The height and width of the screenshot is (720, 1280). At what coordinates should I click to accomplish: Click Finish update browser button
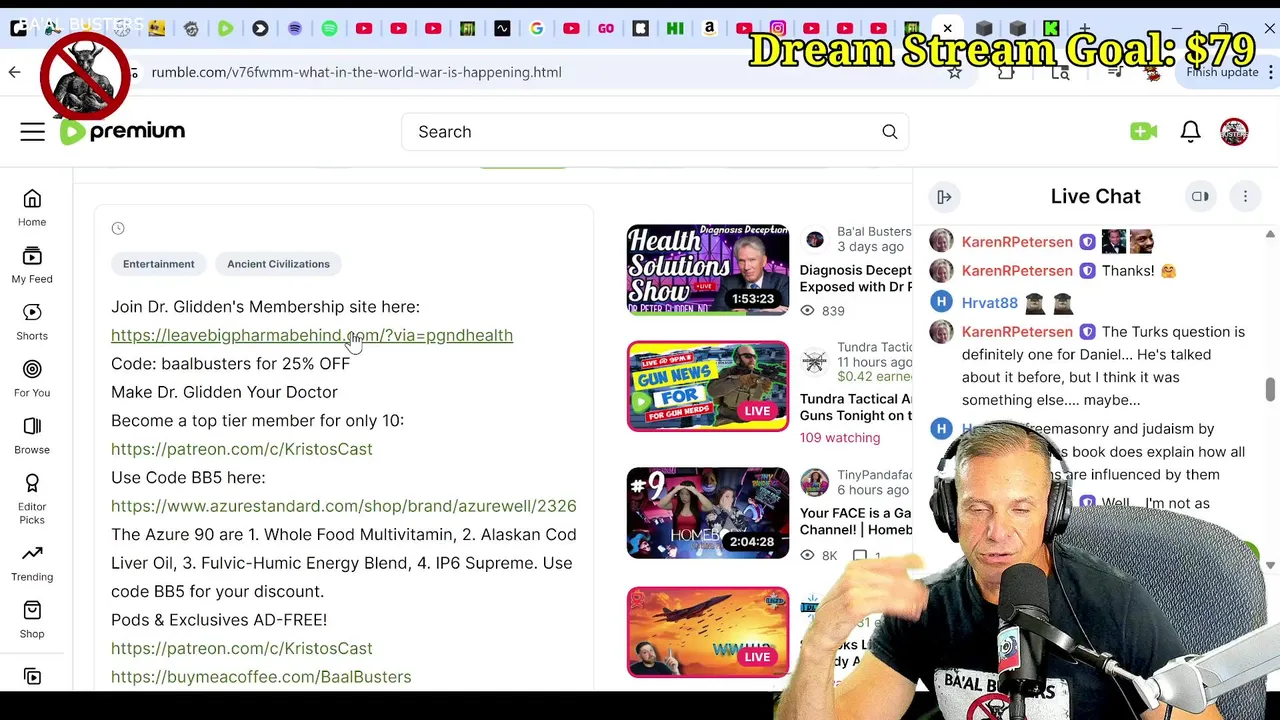[x=1222, y=72]
